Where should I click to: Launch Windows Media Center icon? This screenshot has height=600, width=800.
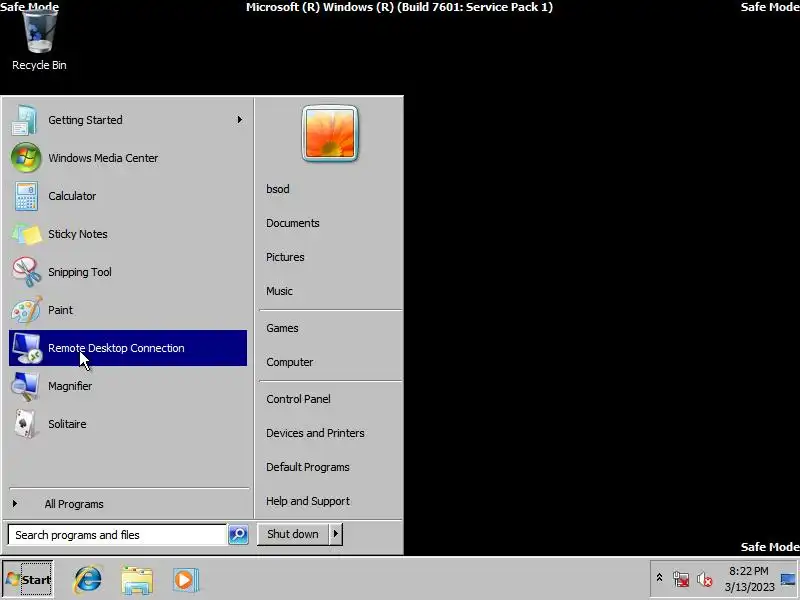pyautogui.click(x=26, y=158)
